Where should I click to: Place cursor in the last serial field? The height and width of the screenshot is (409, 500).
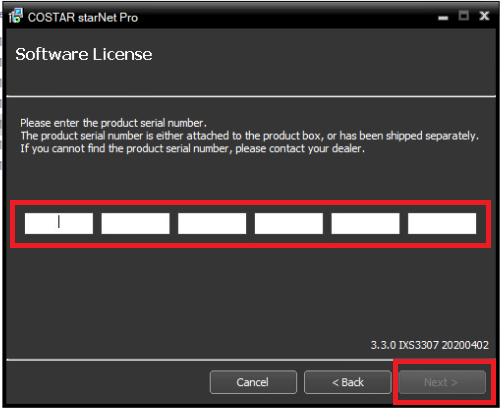click(x=442, y=223)
